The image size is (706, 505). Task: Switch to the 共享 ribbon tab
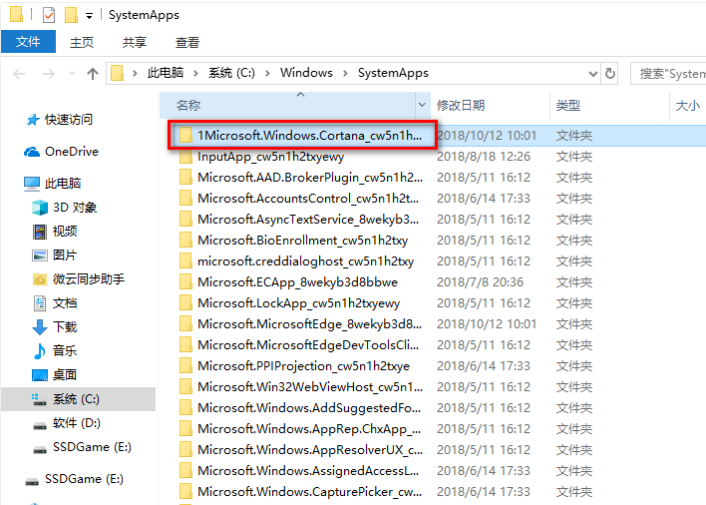(x=134, y=42)
